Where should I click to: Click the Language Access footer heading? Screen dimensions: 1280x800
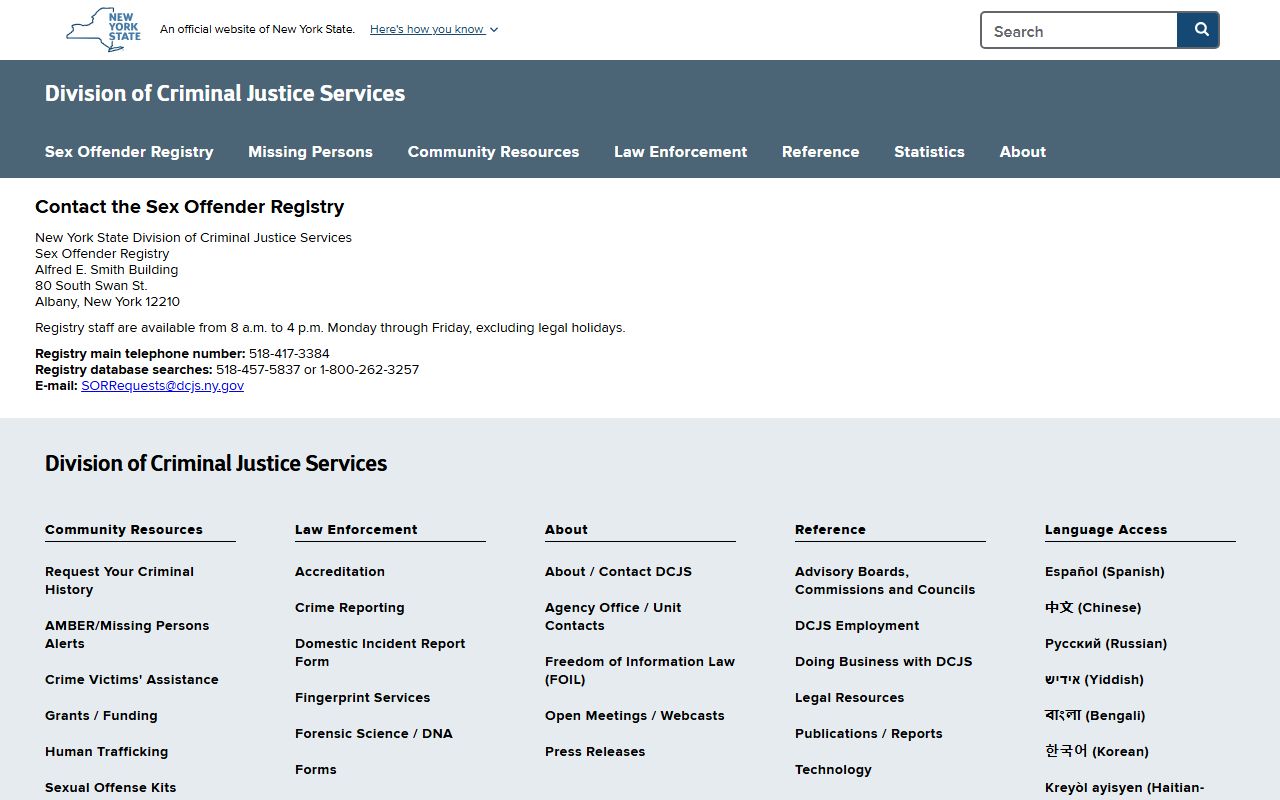click(x=1106, y=529)
